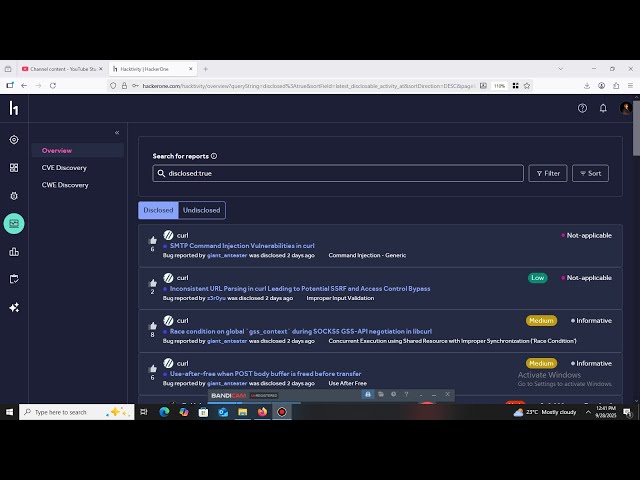Viewport: 640px width, 480px height.
Task: Open the Windows Start menu
Action: 9,412
